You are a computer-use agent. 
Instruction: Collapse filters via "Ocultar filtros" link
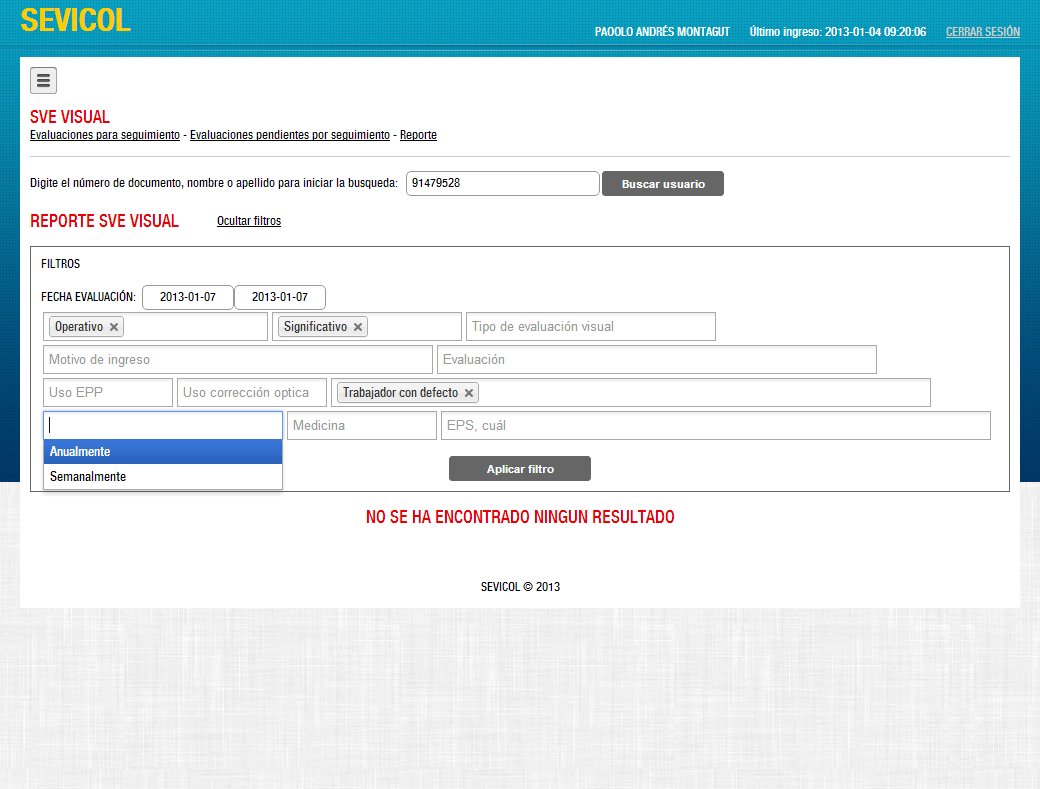pyautogui.click(x=249, y=221)
